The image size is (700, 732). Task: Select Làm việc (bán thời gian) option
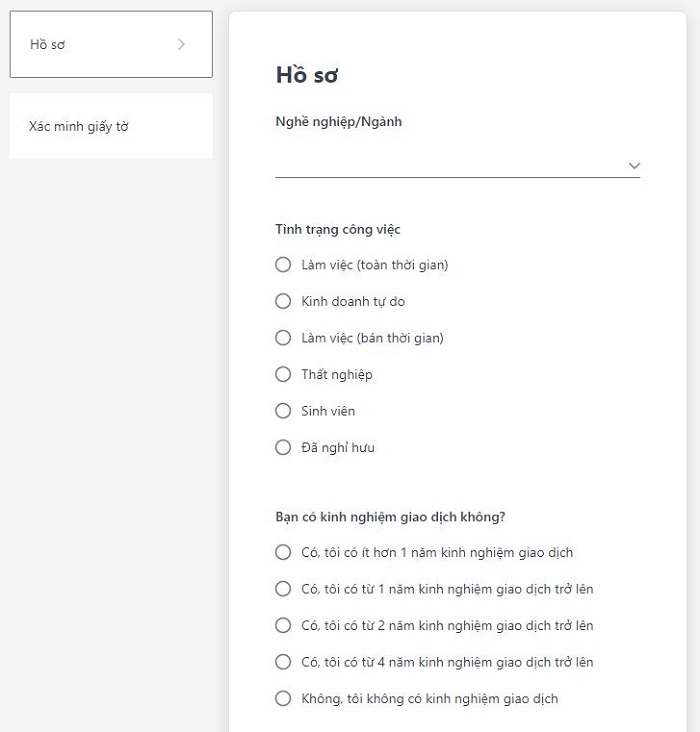pos(283,338)
